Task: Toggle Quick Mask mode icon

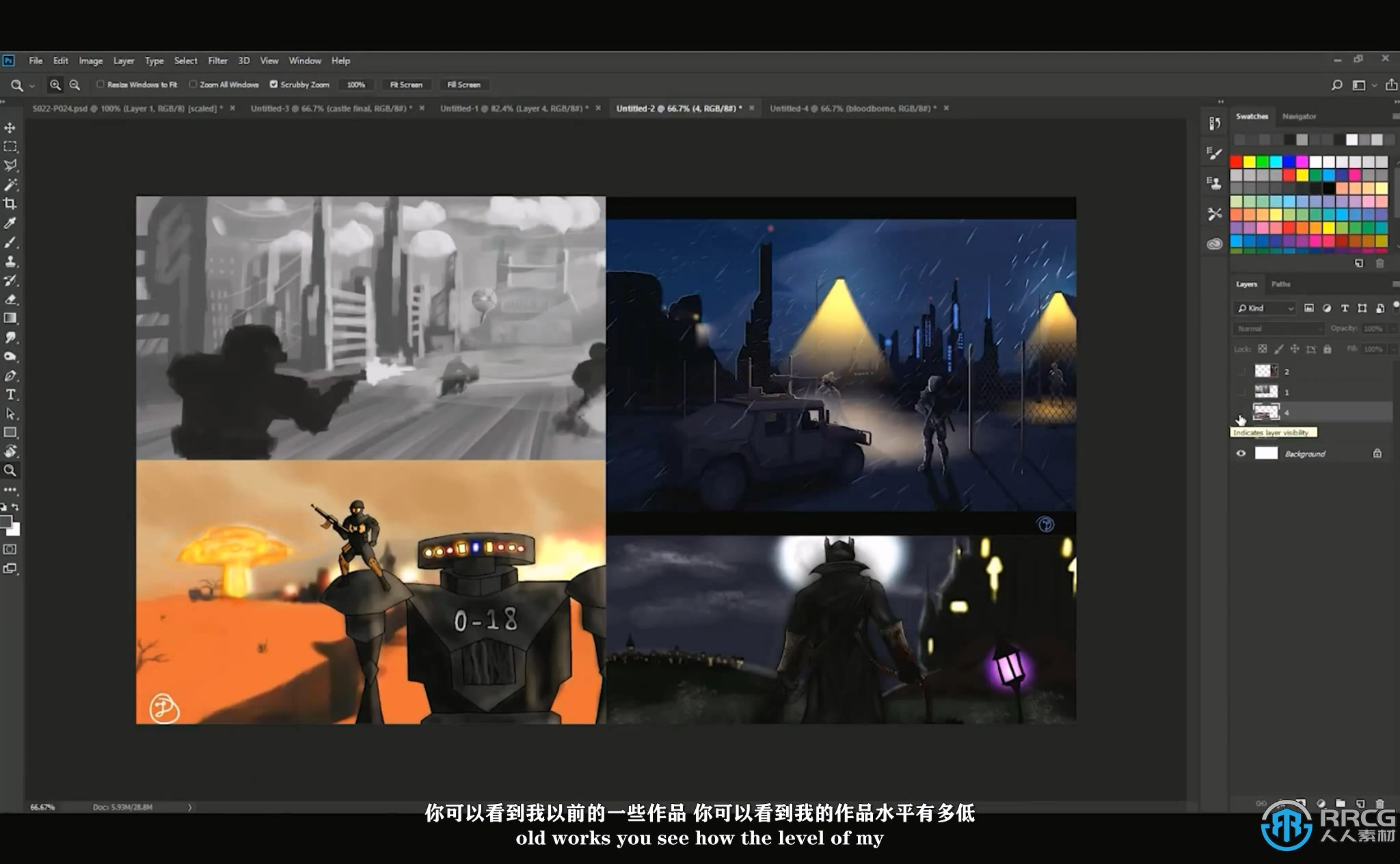Action: pos(10,549)
